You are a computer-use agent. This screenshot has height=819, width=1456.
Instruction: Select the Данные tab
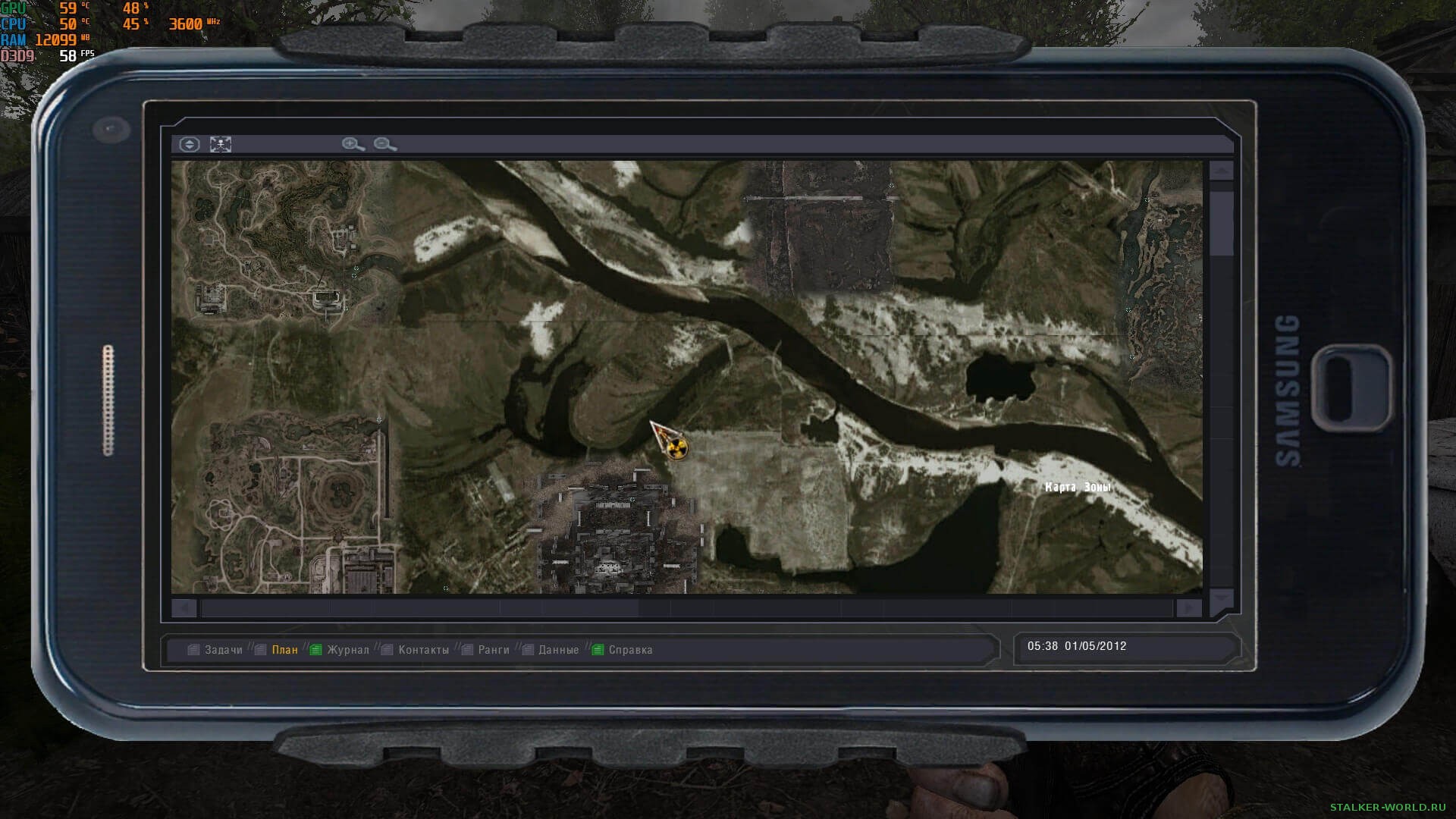[558, 650]
